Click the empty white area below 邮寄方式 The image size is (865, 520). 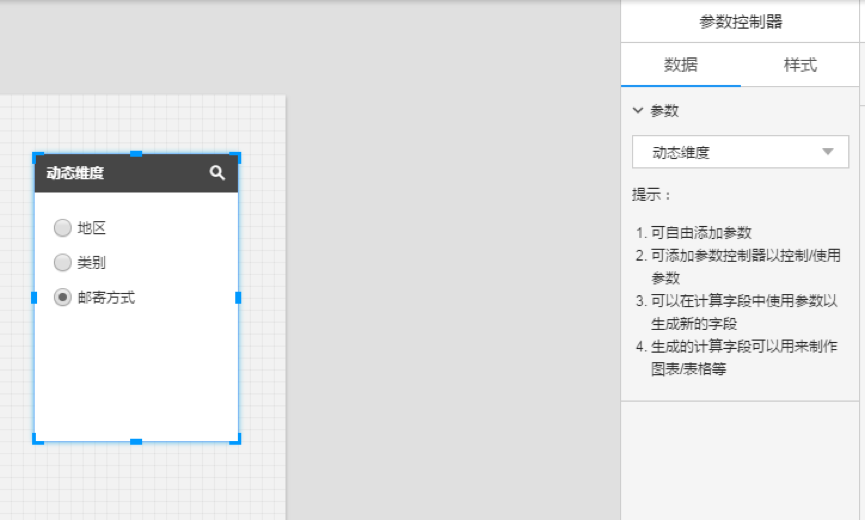(136, 370)
